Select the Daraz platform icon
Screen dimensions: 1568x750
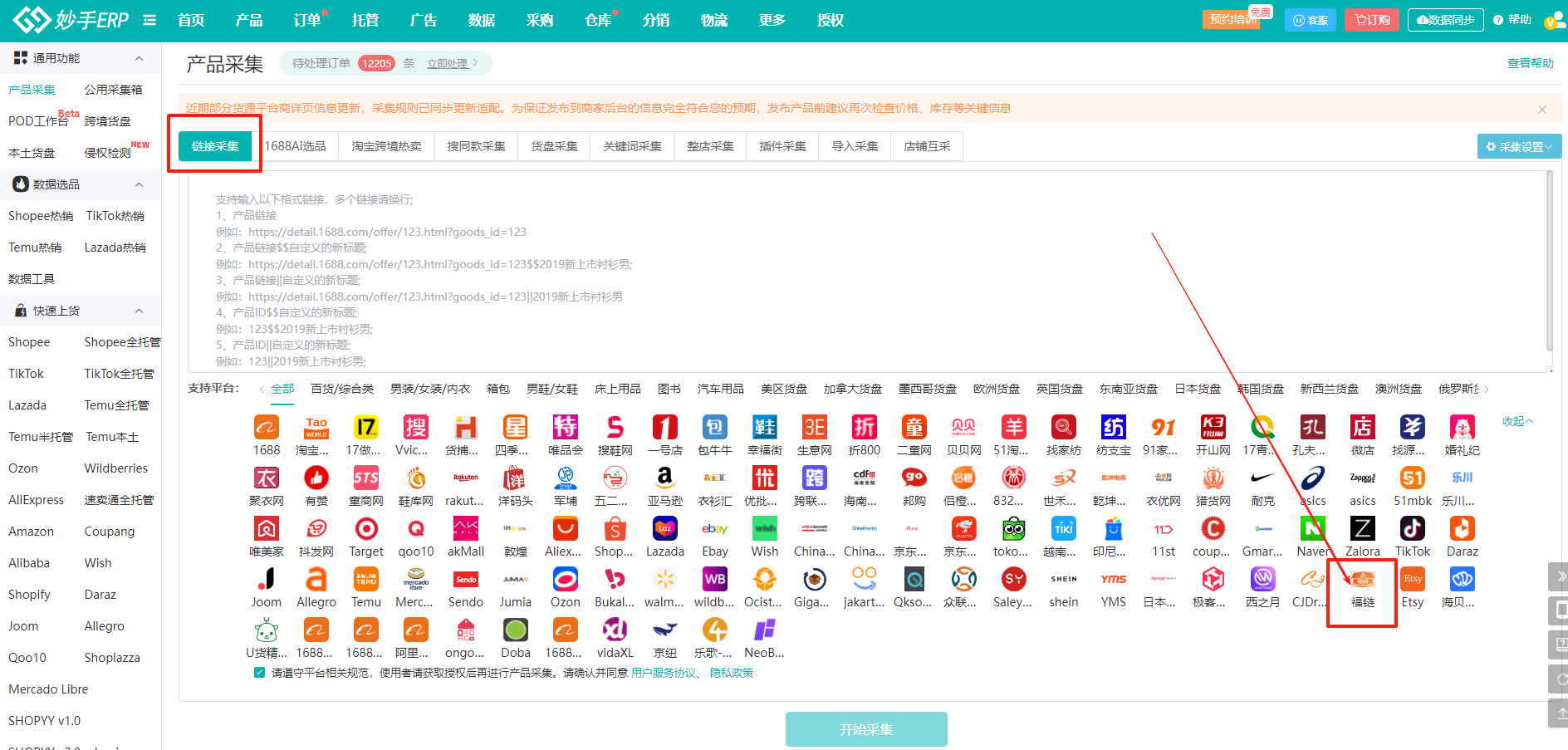(x=1463, y=529)
